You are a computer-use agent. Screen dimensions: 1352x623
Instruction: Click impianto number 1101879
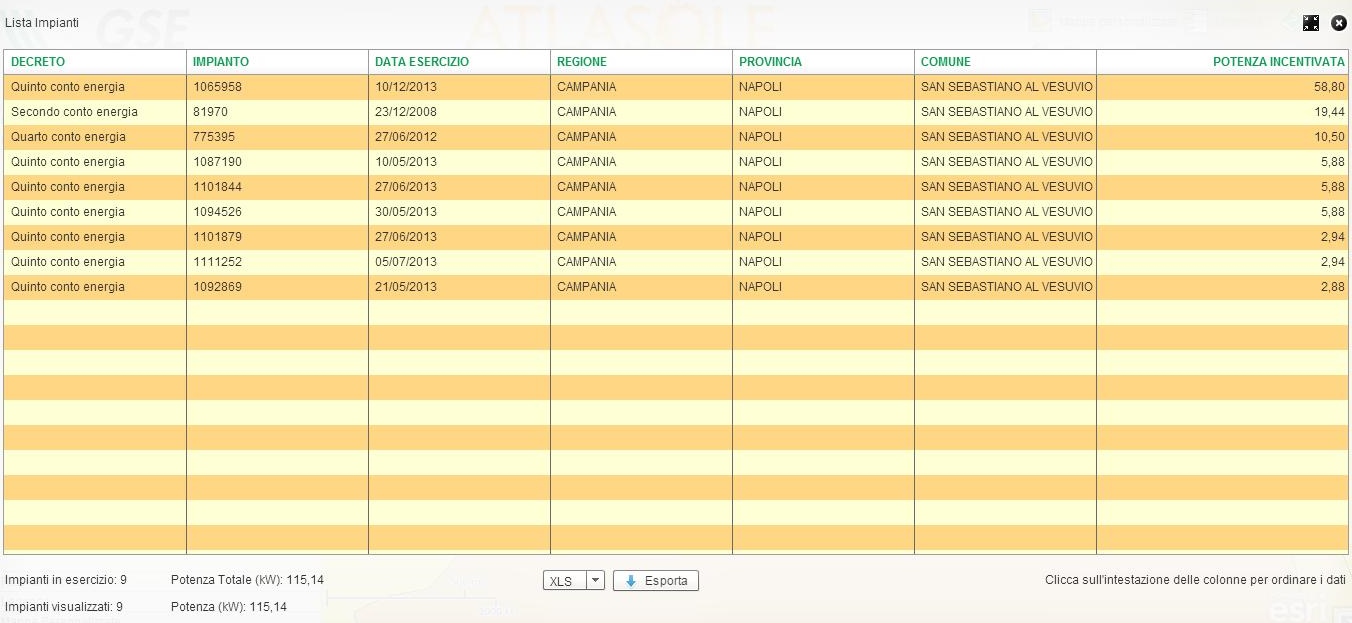pos(218,237)
